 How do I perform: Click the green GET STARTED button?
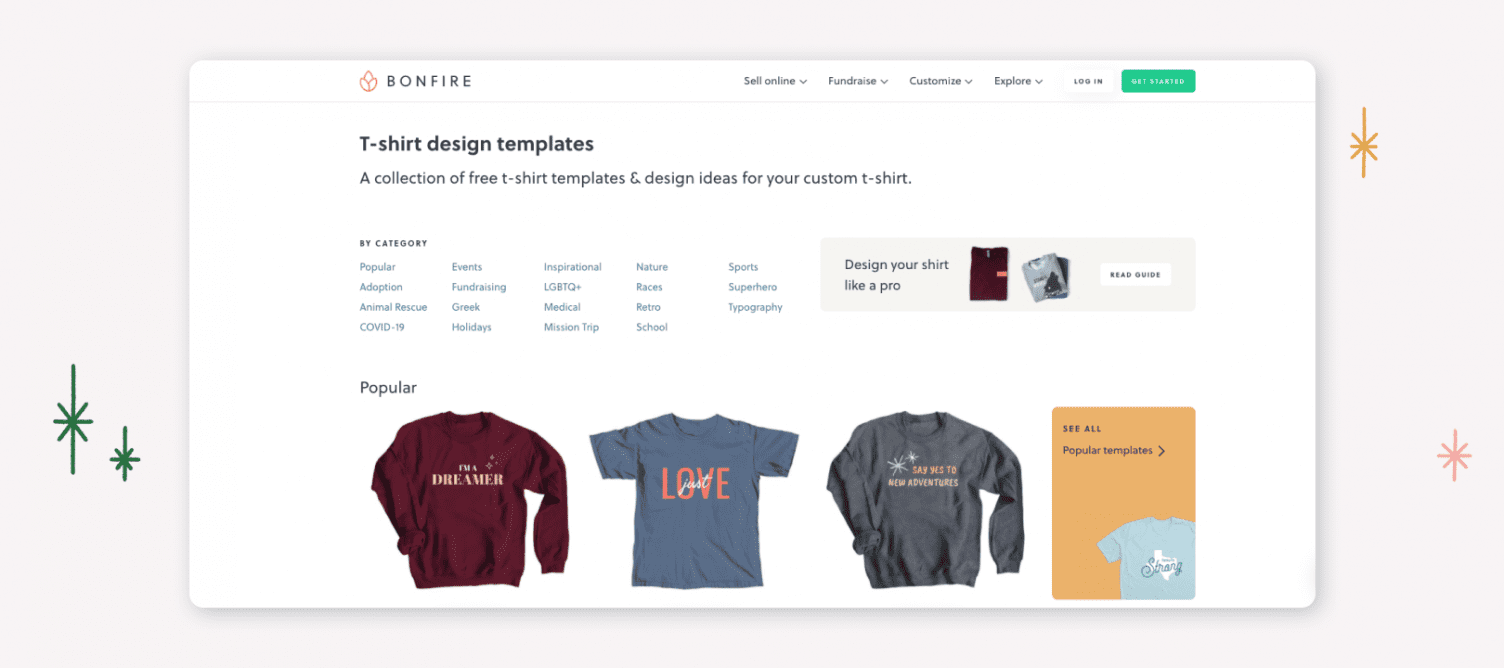pyautogui.click(x=1158, y=81)
